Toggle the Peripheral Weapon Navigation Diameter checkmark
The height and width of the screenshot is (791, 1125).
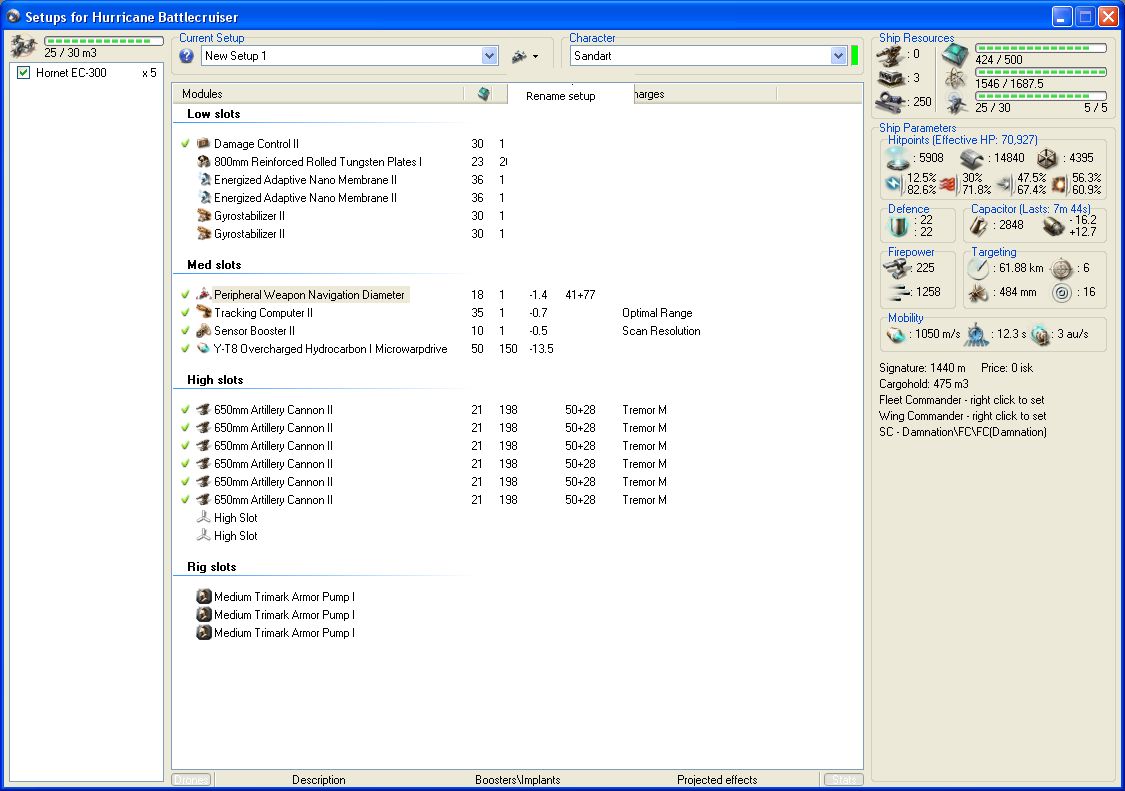point(186,295)
